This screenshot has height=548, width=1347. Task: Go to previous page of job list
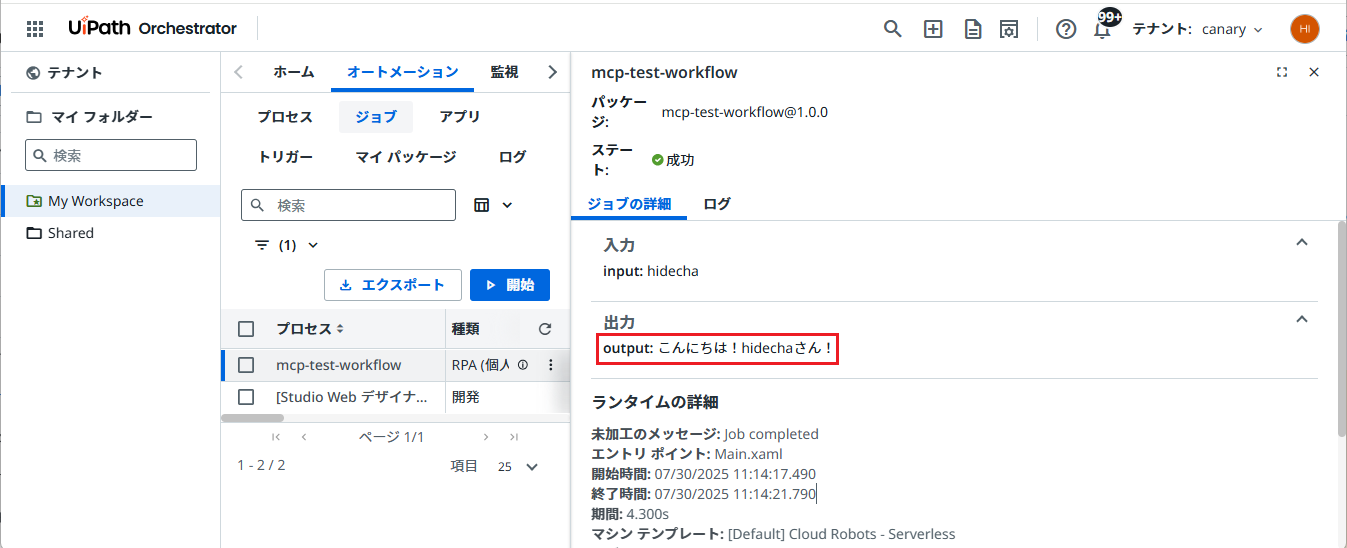point(304,437)
